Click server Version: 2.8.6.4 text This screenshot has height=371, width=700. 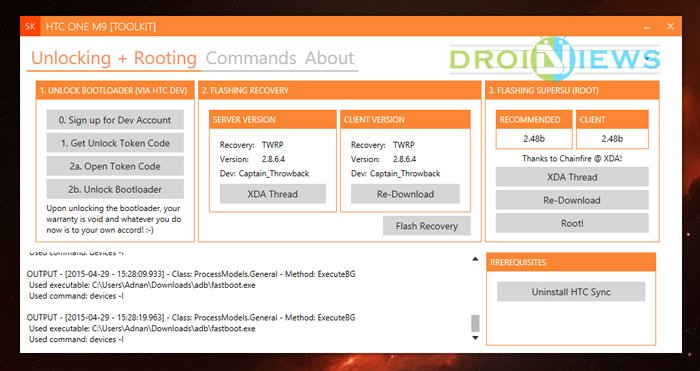[252, 159]
